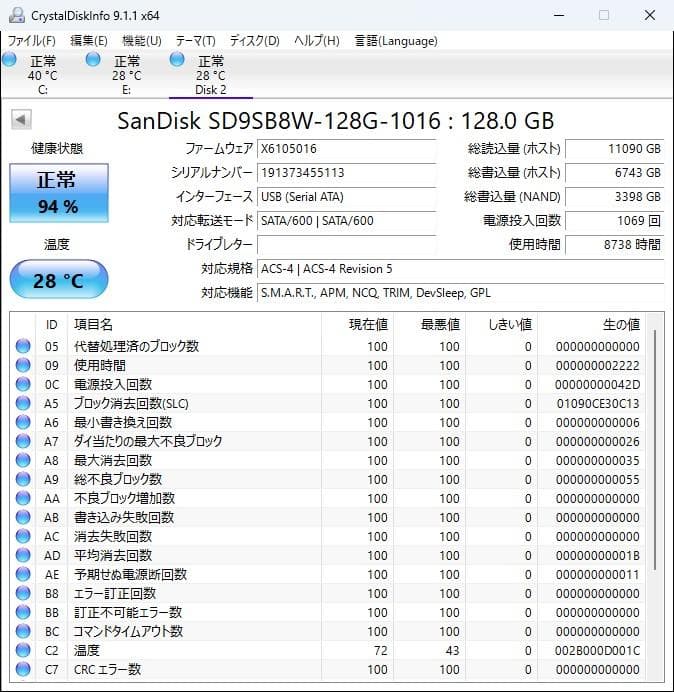The width and height of the screenshot is (674, 692).
Task: Click the 対応規格 field ACS-4 Revision 5
Action: (x=460, y=269)
